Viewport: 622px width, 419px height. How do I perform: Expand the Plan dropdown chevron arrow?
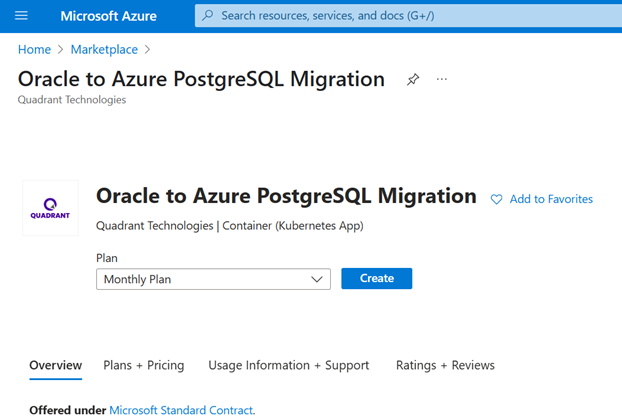(318, 279)
